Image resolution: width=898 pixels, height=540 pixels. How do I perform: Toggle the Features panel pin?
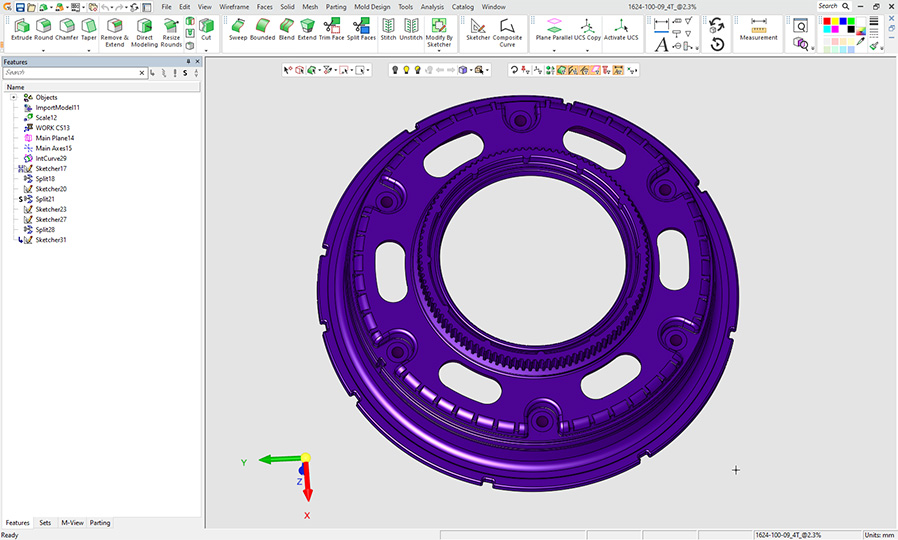click(187, 61)
